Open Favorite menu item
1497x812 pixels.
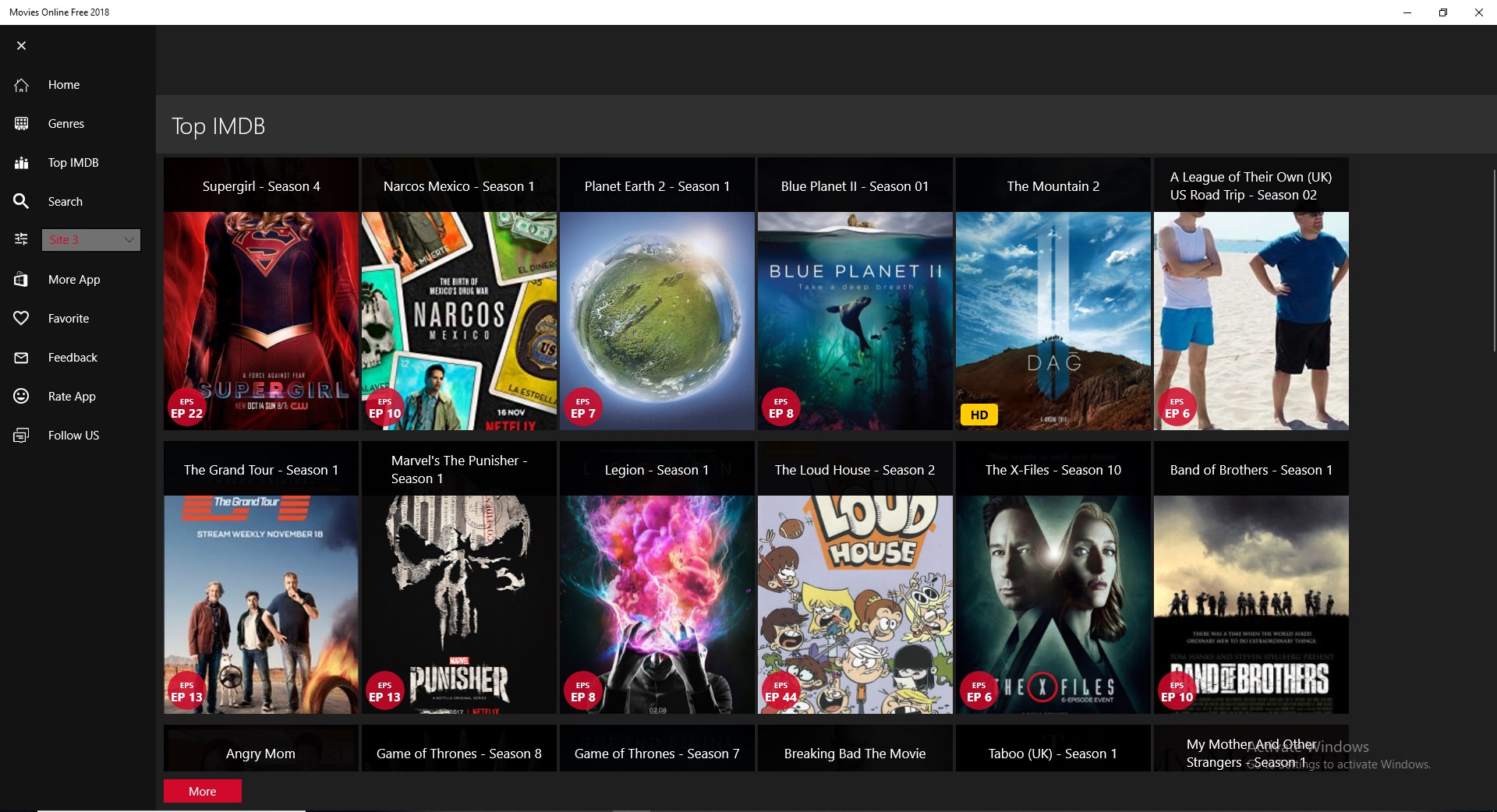[x=69, y=319]
